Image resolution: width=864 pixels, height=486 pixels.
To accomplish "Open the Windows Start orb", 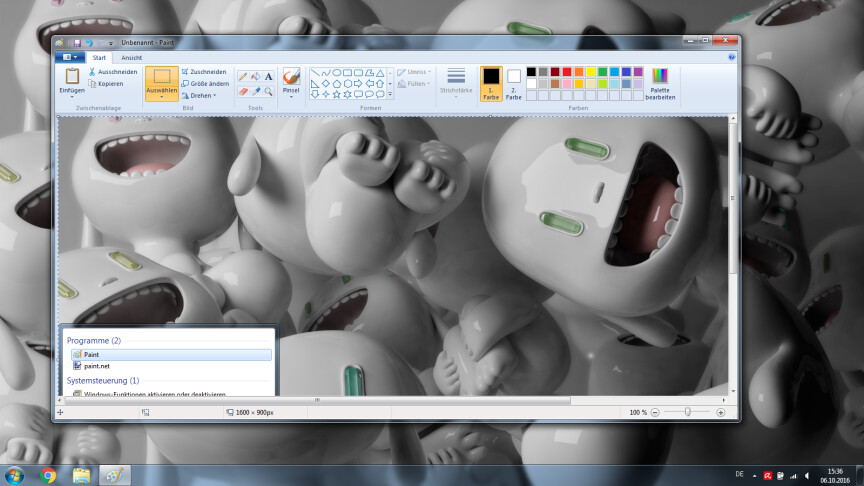I will point(13,475).
